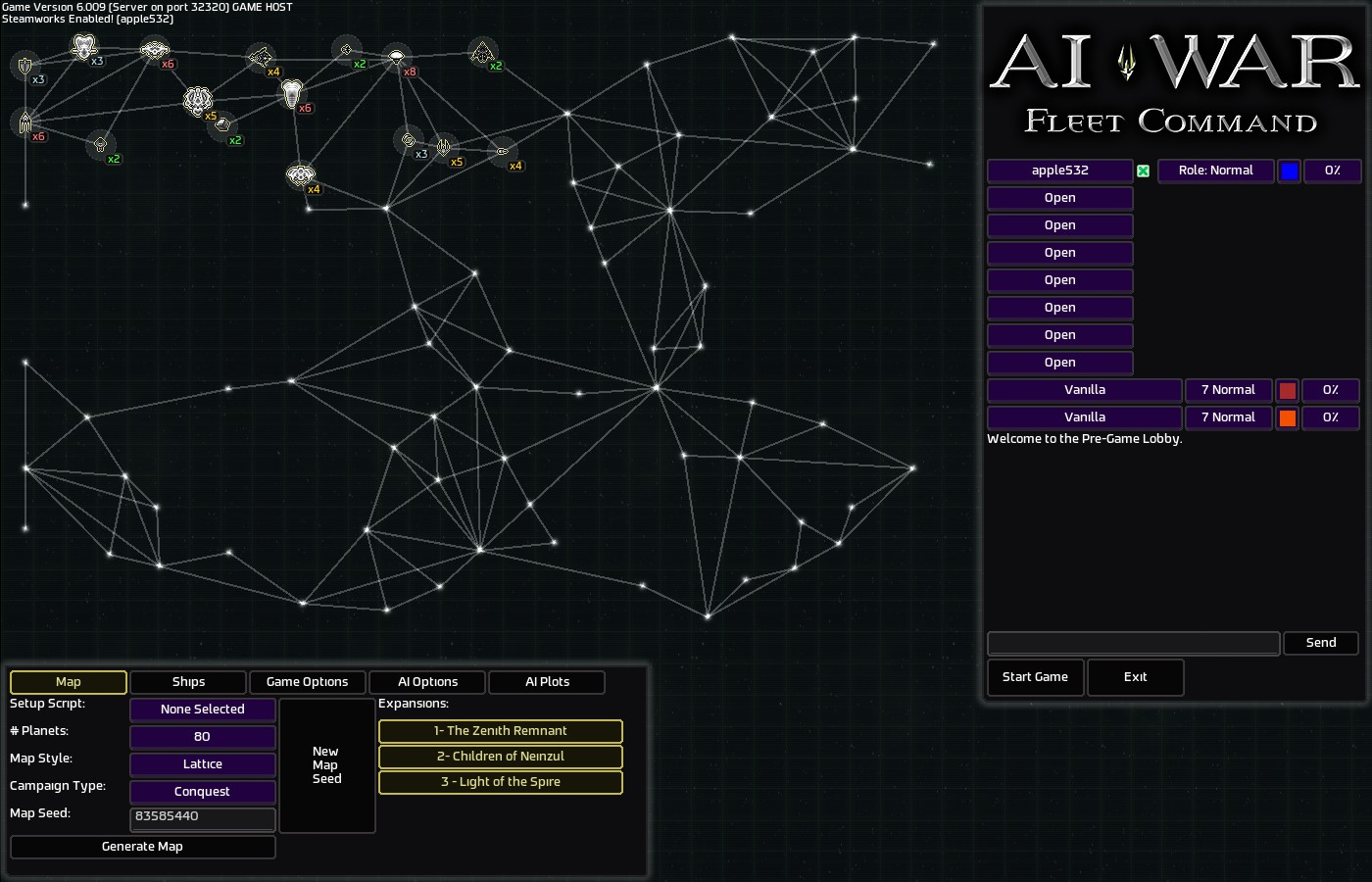This screenshot has height=882, width=1372.
Task: Toggle The Zenith Remnant expansion
Action: tap(501, 731)
